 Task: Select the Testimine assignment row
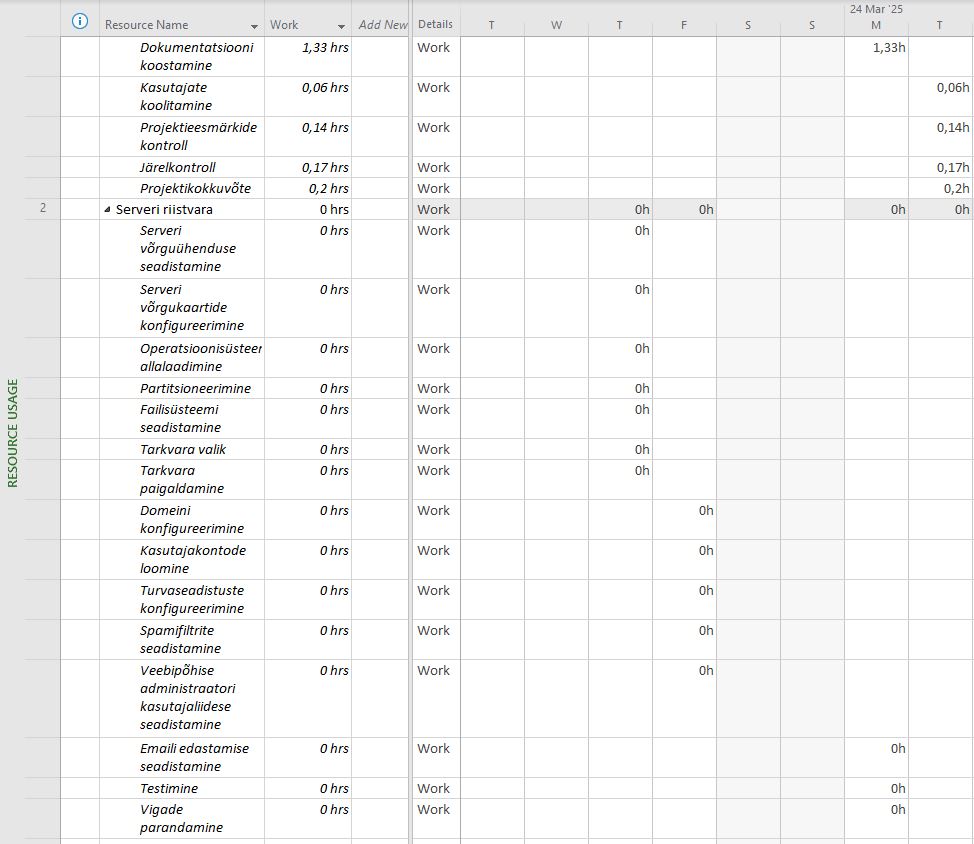click(x=168, y=788)
